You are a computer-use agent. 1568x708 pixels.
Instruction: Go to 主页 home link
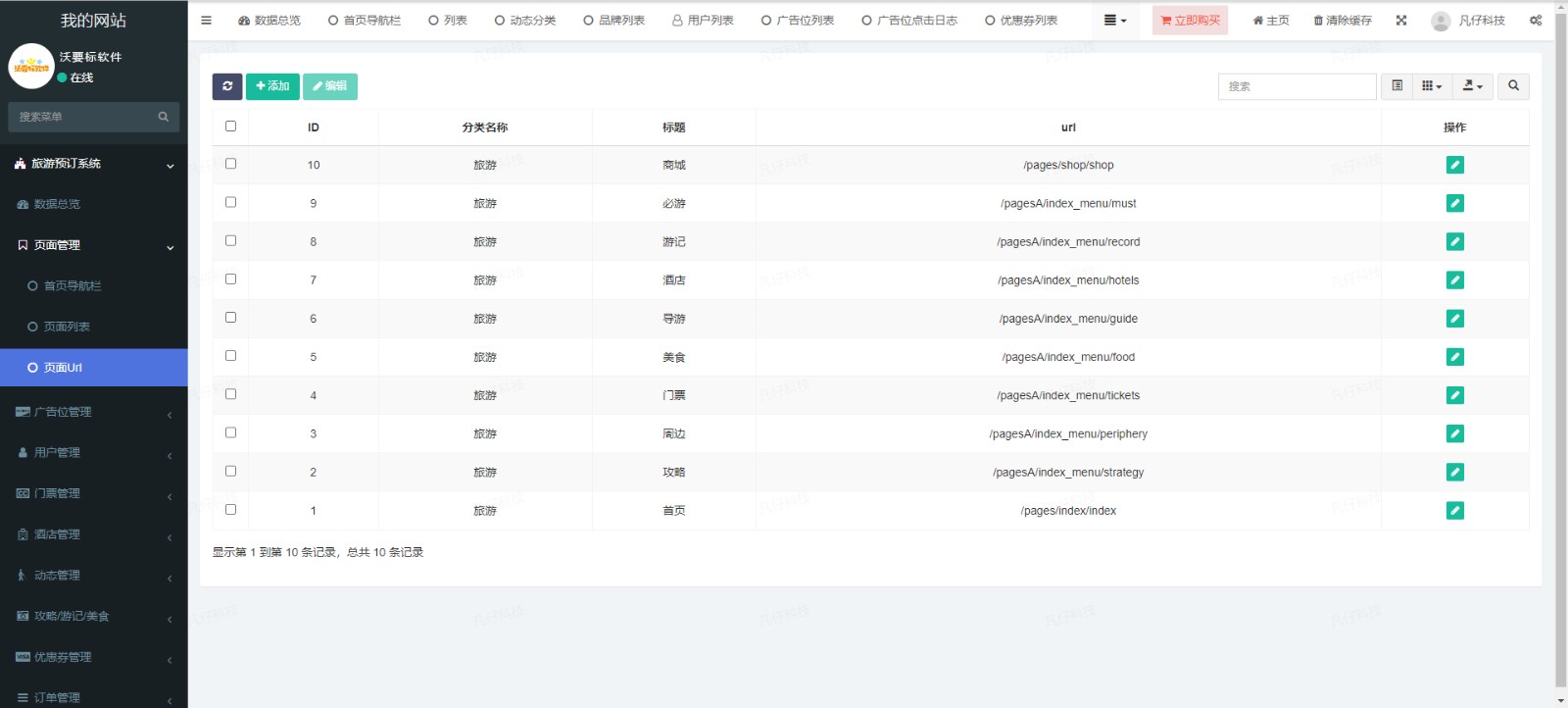(x=1271, y=20)
